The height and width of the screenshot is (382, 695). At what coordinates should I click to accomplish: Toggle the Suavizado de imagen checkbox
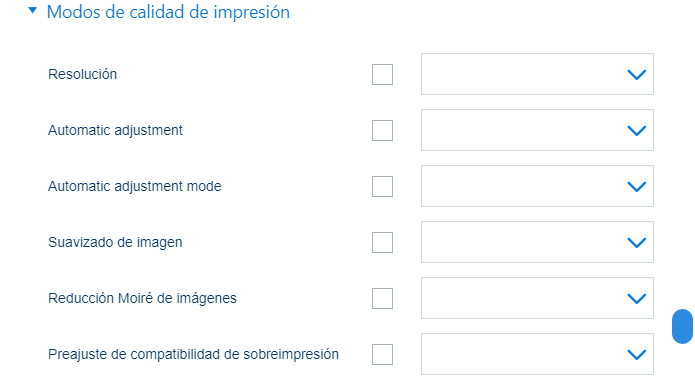(x=382, y=242)
